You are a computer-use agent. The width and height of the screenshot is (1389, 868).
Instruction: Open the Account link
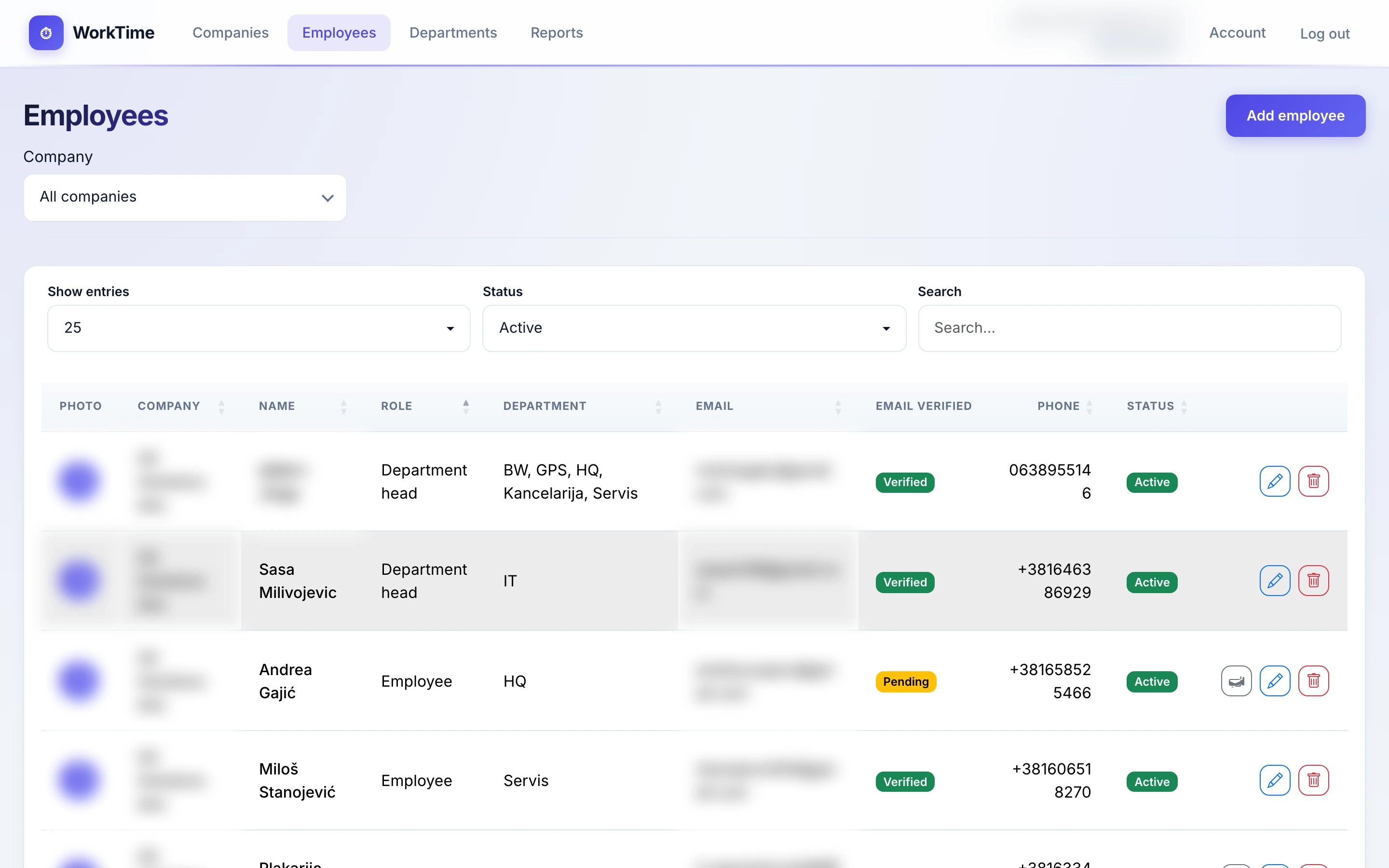1237,33
